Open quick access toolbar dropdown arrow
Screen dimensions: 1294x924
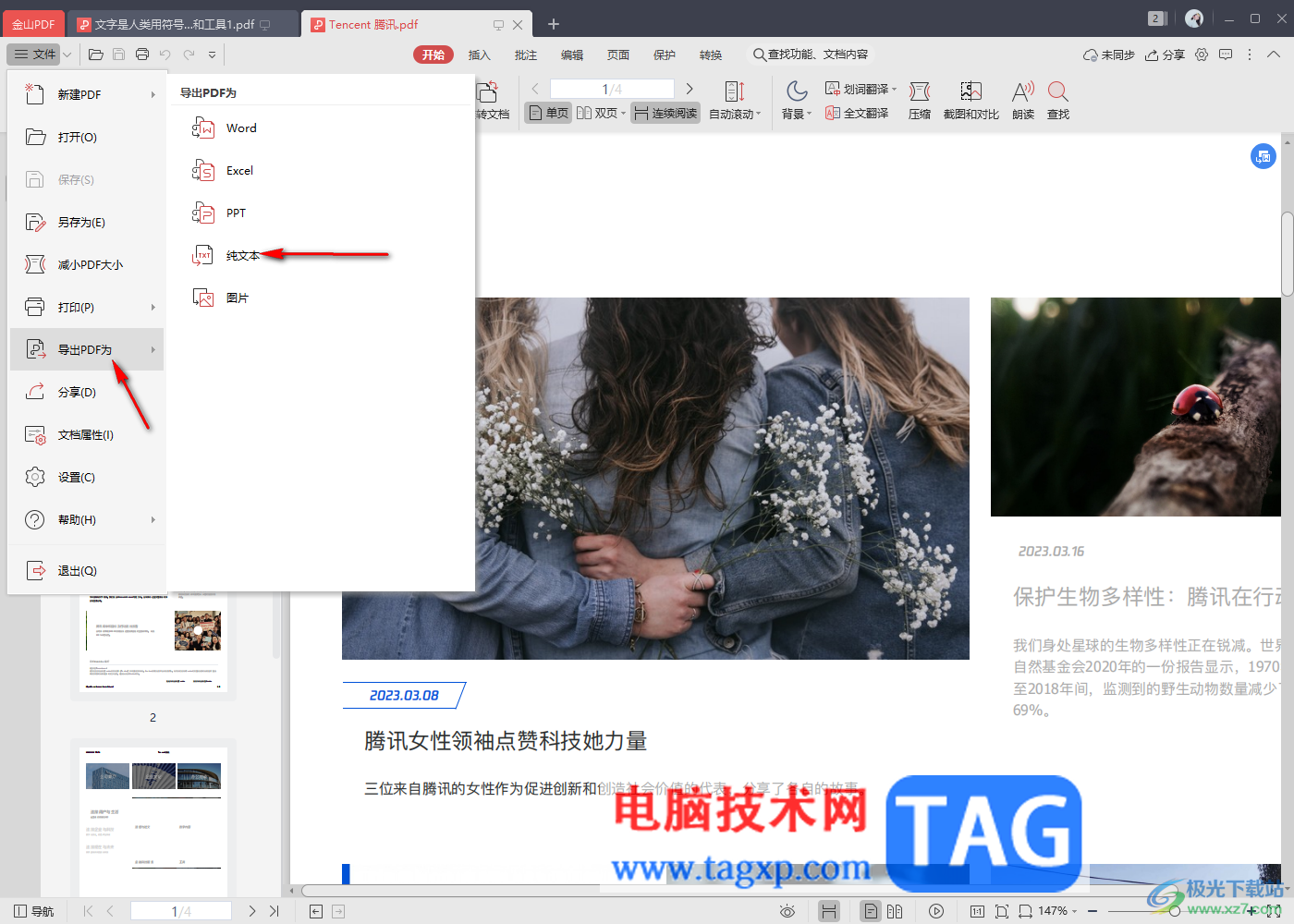(x=212, y=55)
